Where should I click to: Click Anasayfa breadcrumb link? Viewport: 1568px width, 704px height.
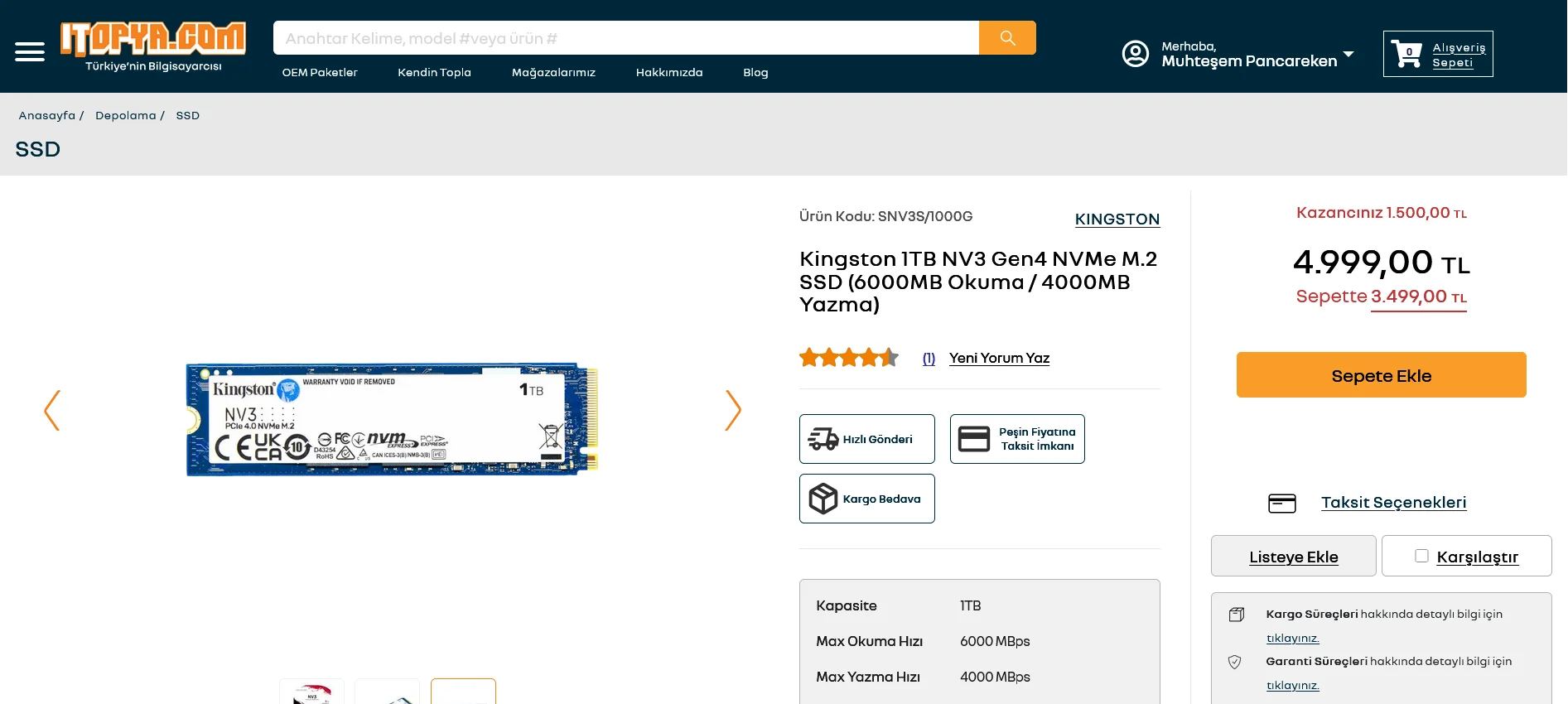tap(47, 116)
